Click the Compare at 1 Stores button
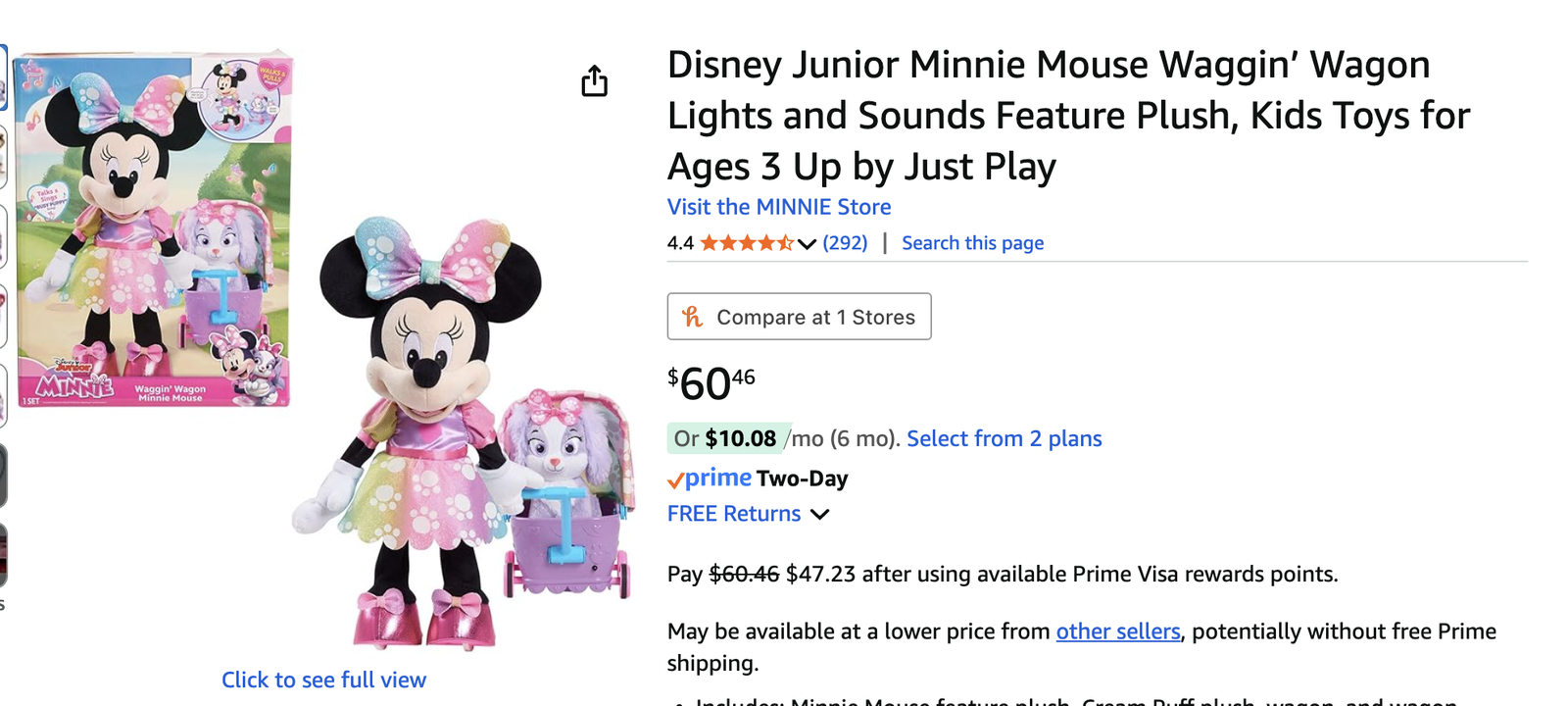The height and width of the screenshot is (706, 1568). tap(799, 317)
